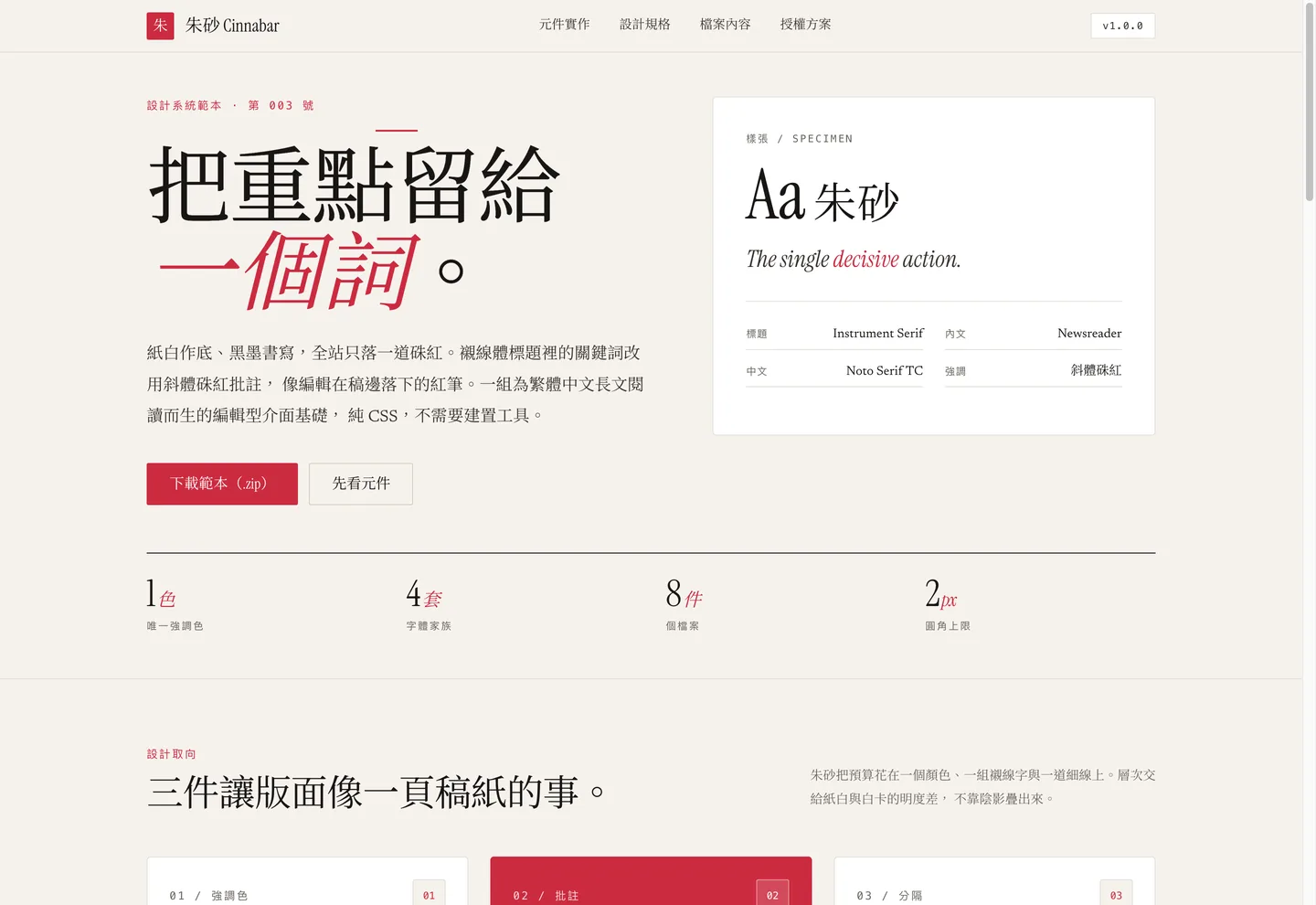
Task: Click the 設計系統範本 · 第 003 號 label
Action: click(x=230, y=106)
